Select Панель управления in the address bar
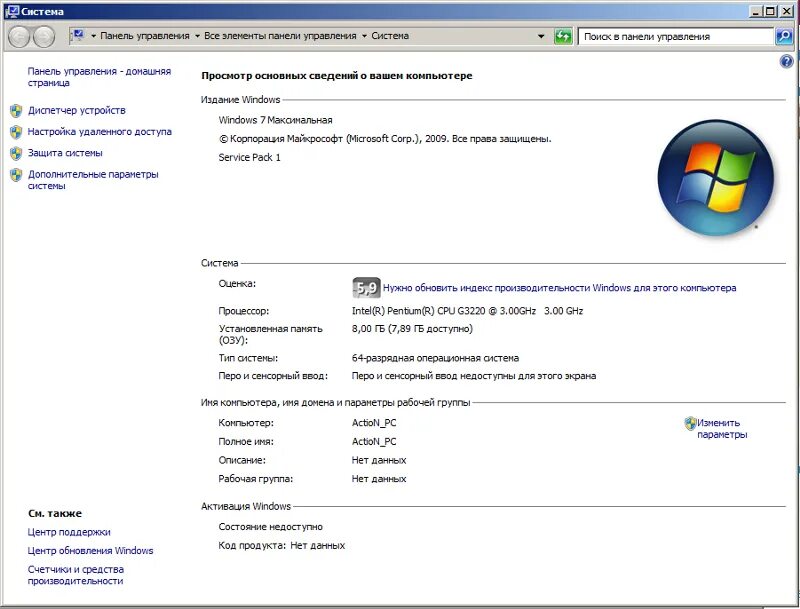The width and height of the screenshot is (800, 609). [144, 36]
